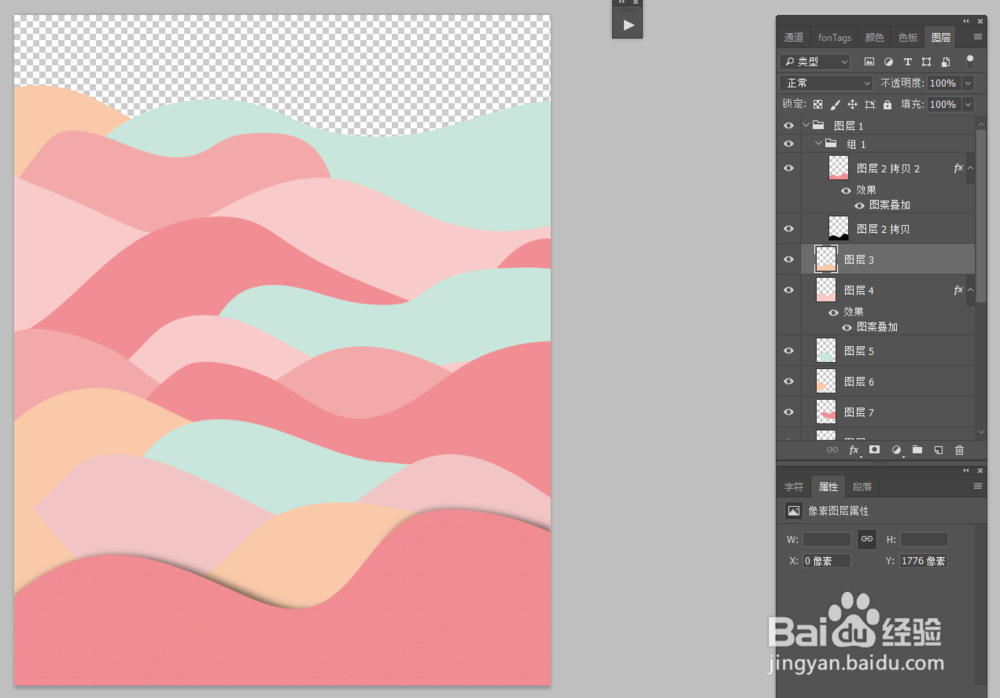Open the layer filter 类型 dropdown
This screenshot has height=698, width=1000.
click(x=815, y=61)
